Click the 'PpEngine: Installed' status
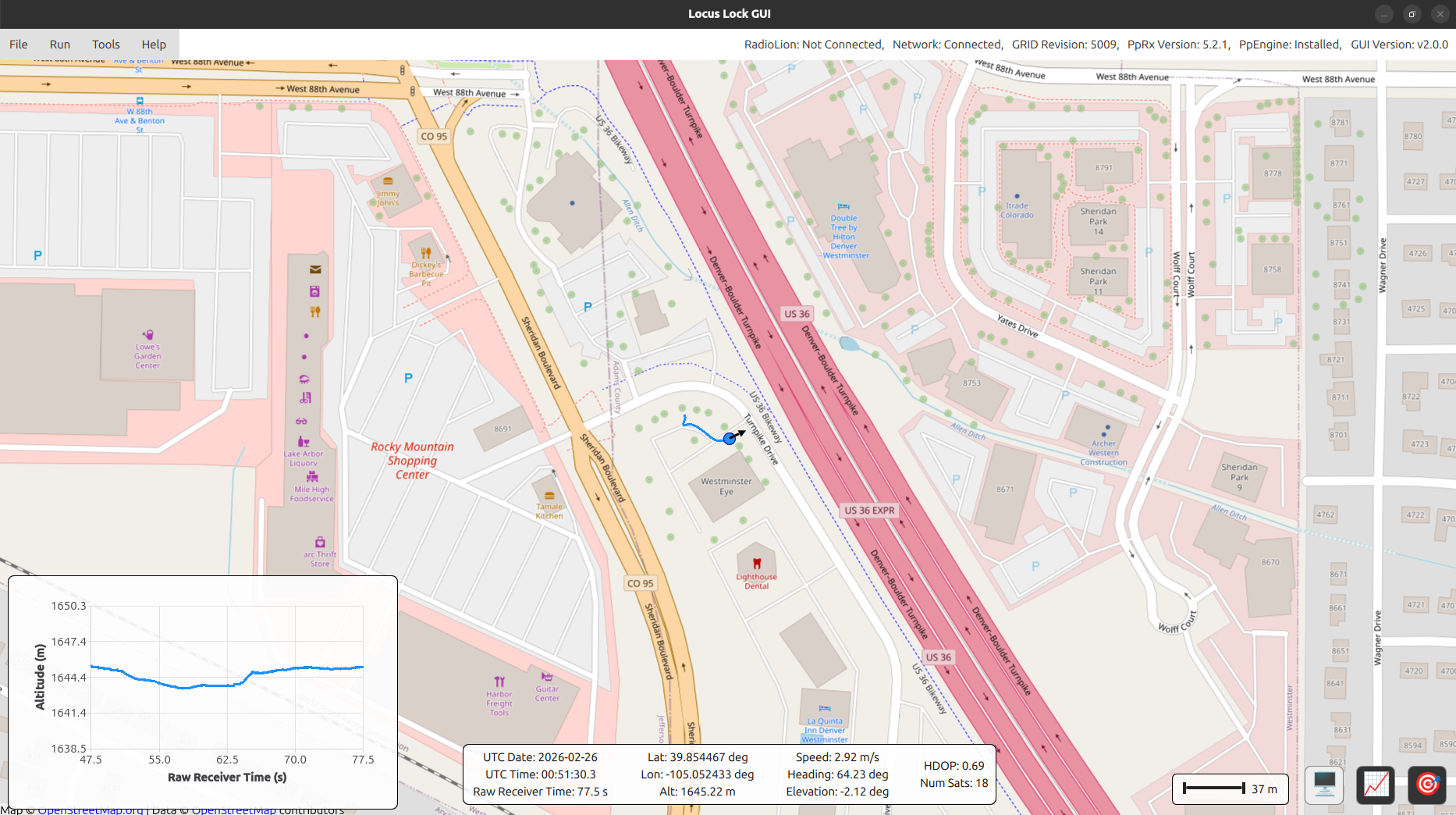1456x815 pixels. click(x=1290, y=44)
